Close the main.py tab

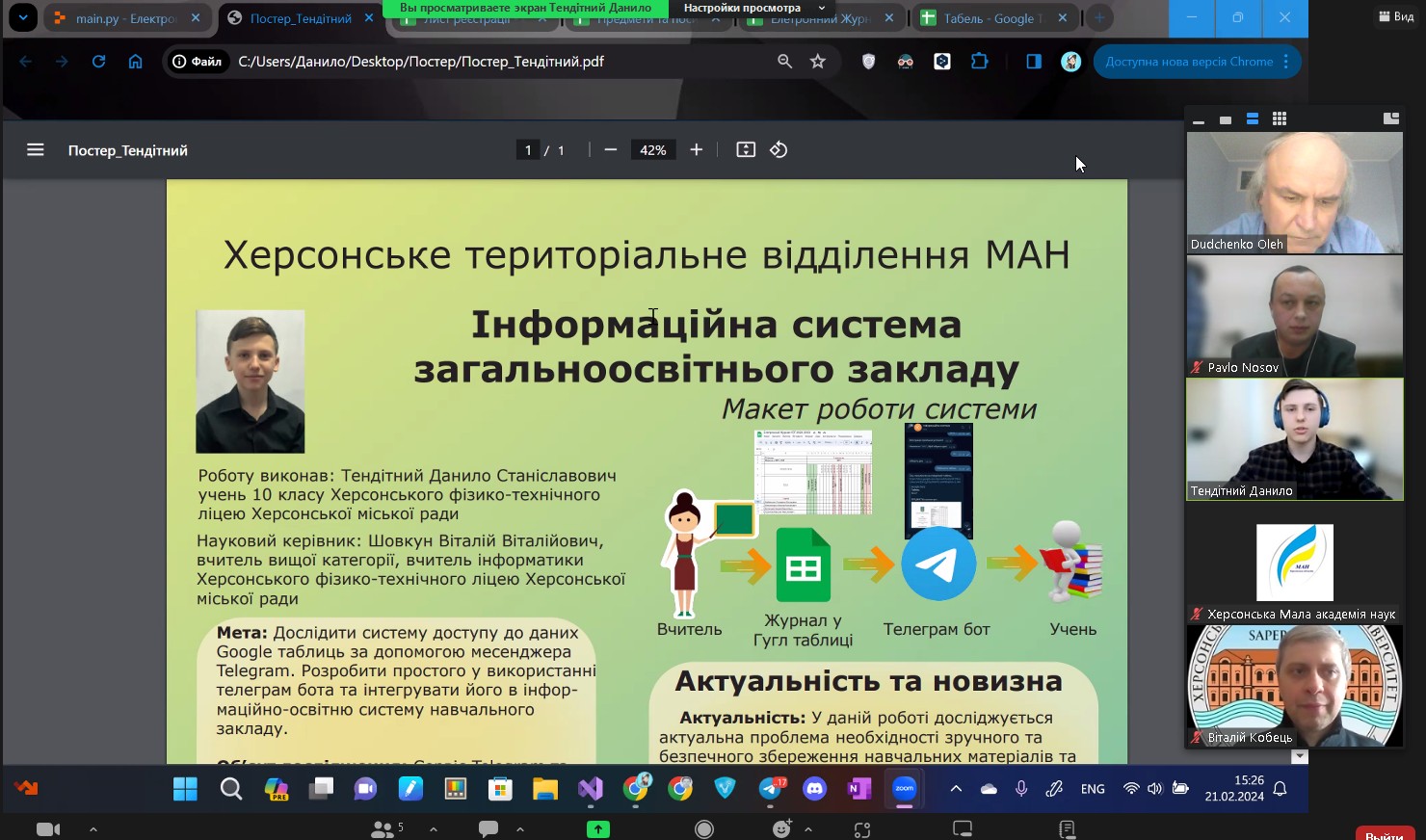tap(197, 18)
